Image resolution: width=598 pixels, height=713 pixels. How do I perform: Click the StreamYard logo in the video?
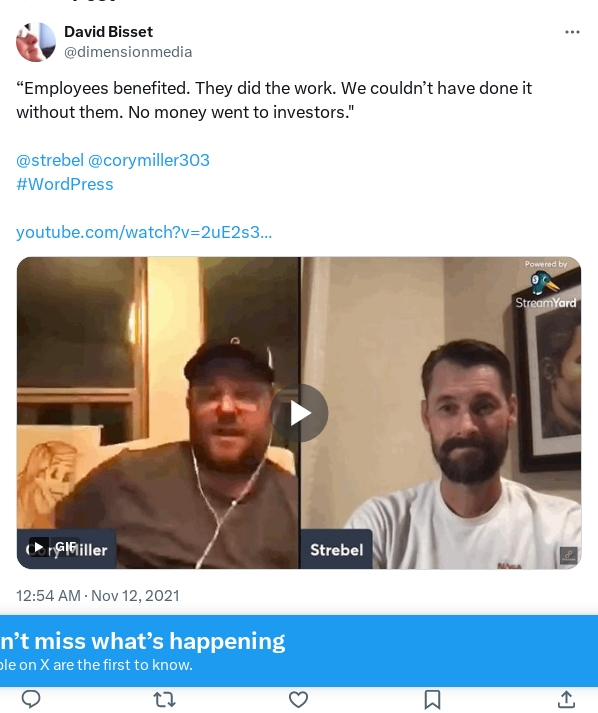tap(546, 289)
